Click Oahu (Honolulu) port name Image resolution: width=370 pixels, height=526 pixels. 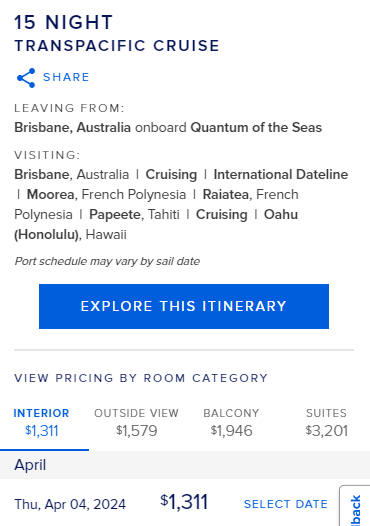(x=156, y=224)
